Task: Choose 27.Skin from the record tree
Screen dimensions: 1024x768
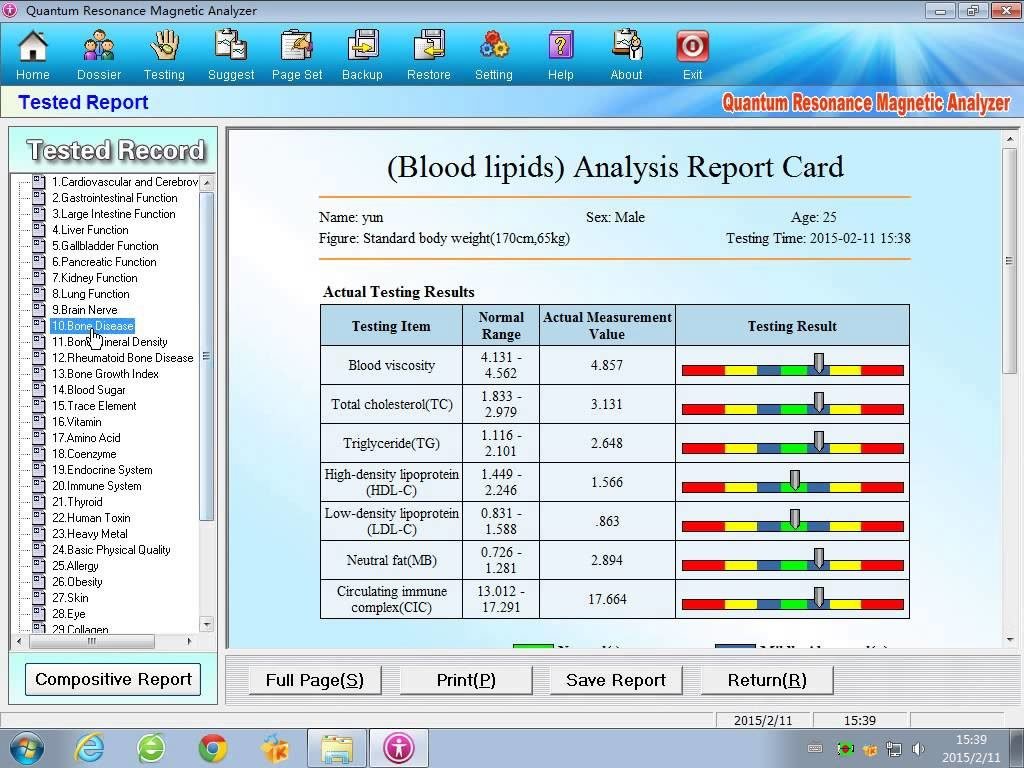Action: (70, 598)
